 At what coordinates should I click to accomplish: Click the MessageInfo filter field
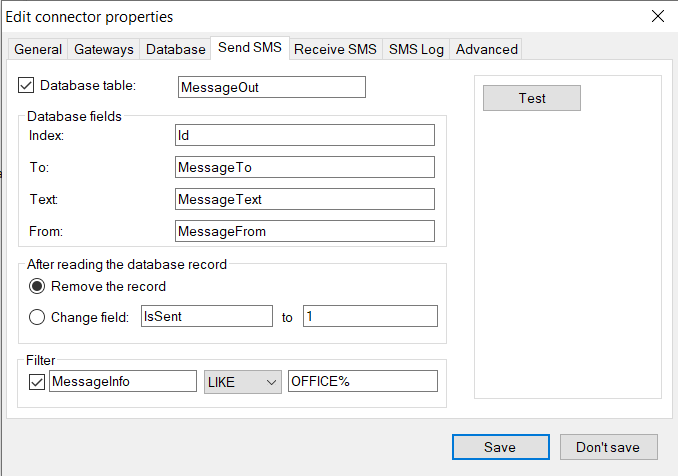pyautogui.click(x=123, y=381)
